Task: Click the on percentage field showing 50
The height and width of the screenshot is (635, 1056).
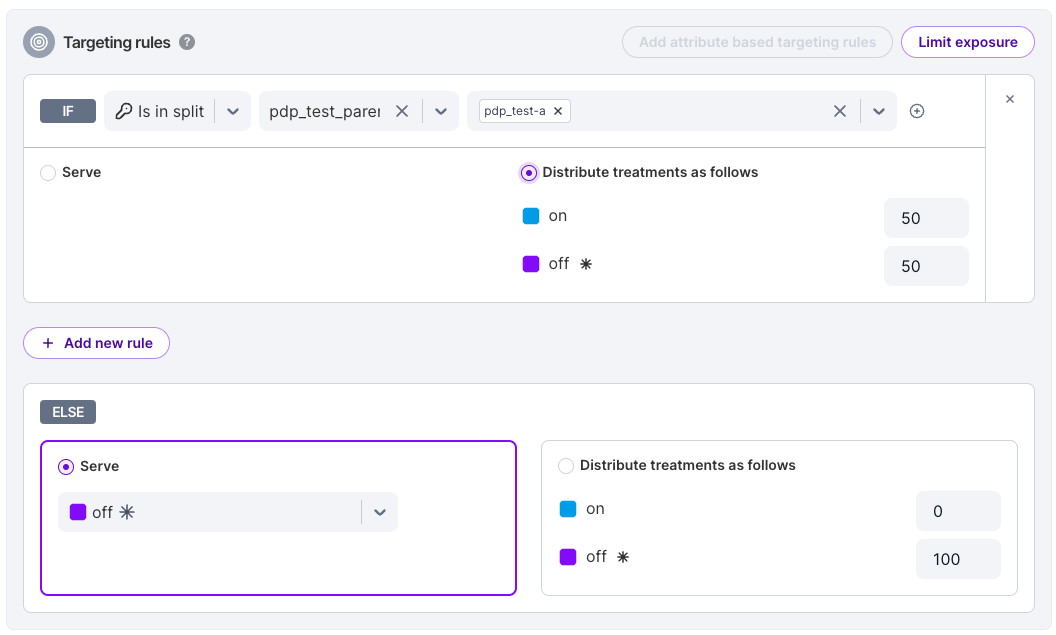Action: [925, 218]
